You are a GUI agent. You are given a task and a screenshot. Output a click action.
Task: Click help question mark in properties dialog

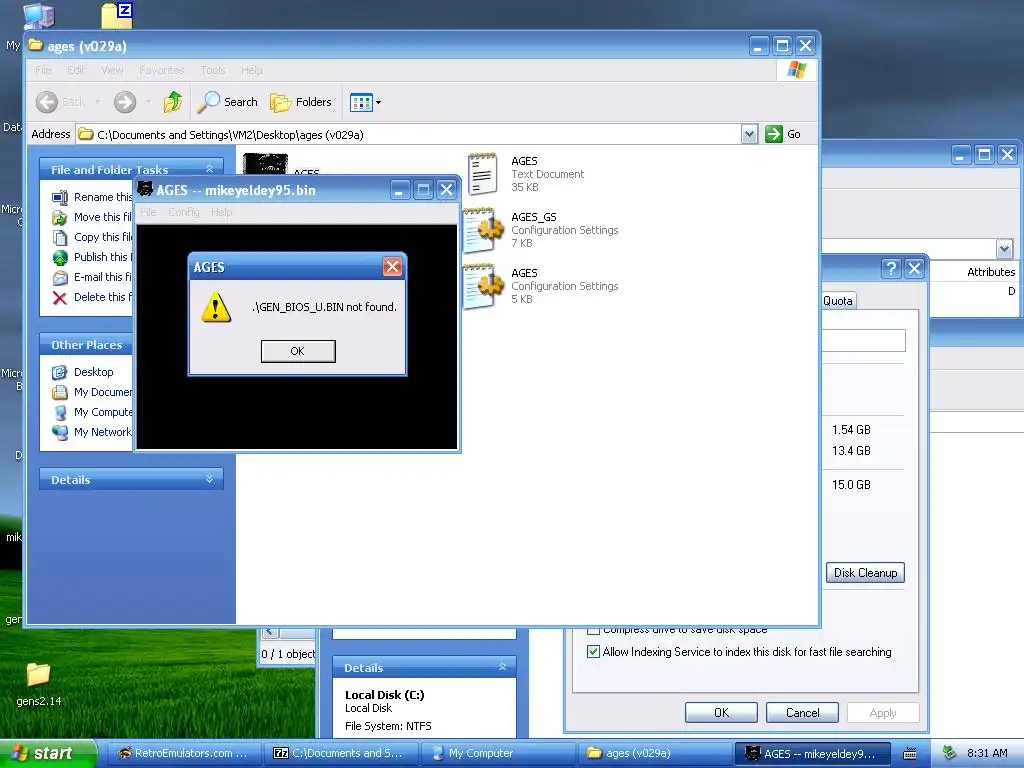click(891, 268)
